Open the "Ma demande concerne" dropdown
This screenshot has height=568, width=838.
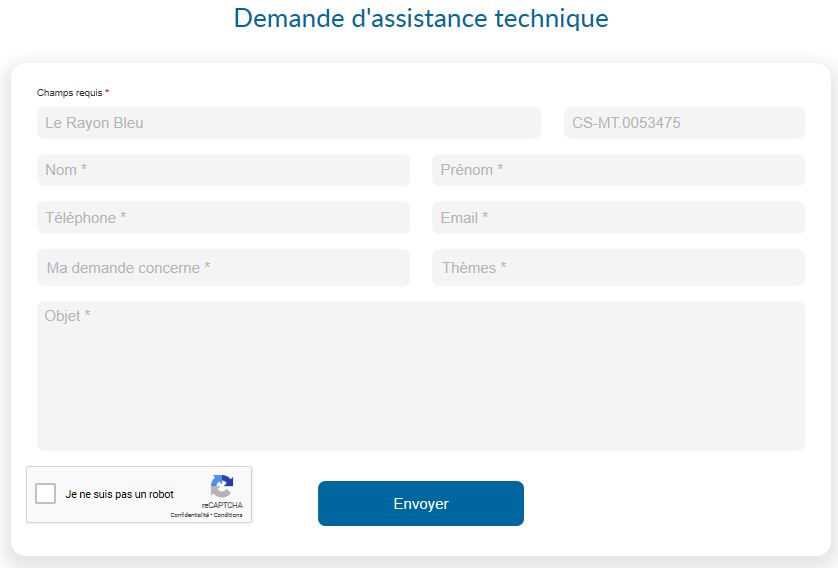tap(223, 268)
